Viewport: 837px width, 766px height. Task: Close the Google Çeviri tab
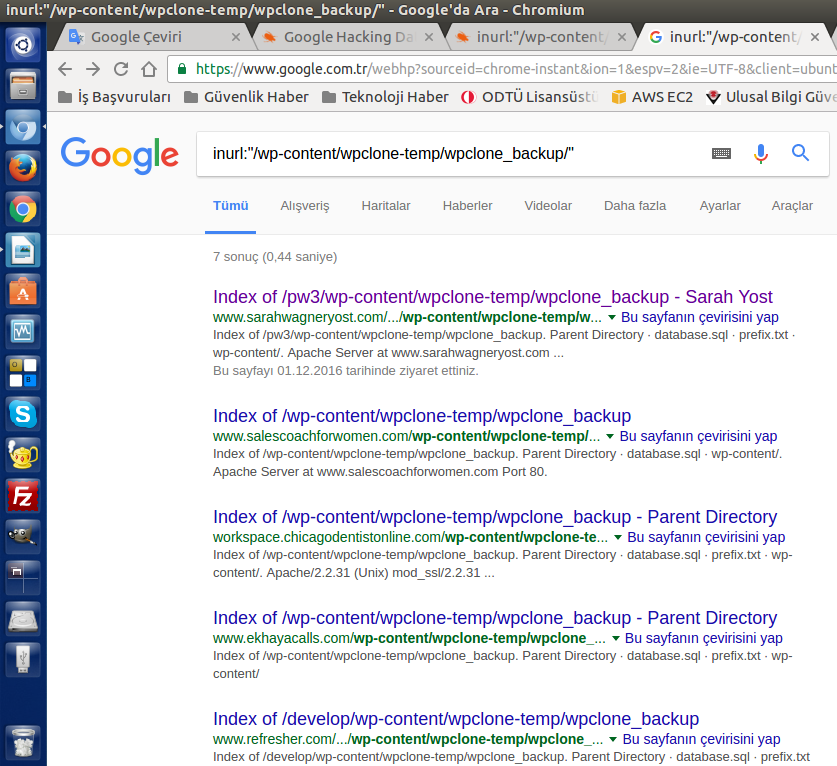235,37
